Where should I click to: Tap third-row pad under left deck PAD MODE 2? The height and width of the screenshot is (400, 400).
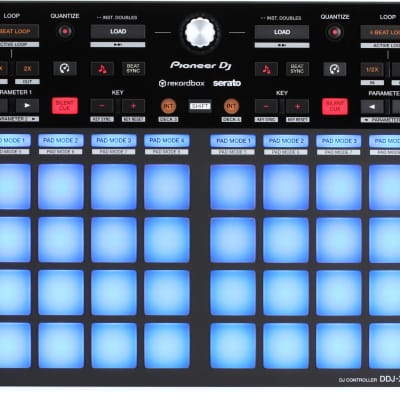[61, 293]
